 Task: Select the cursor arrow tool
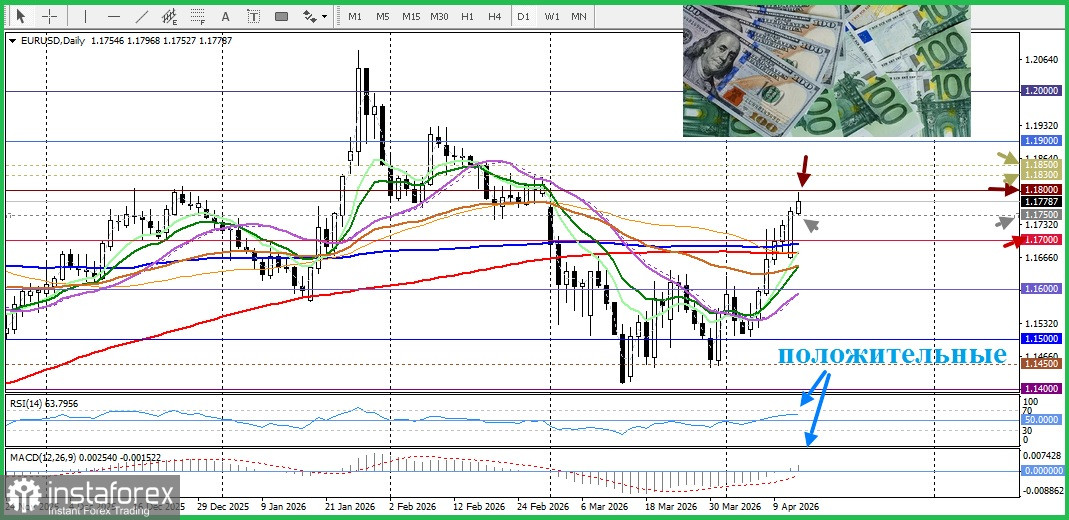pos(20,16)
